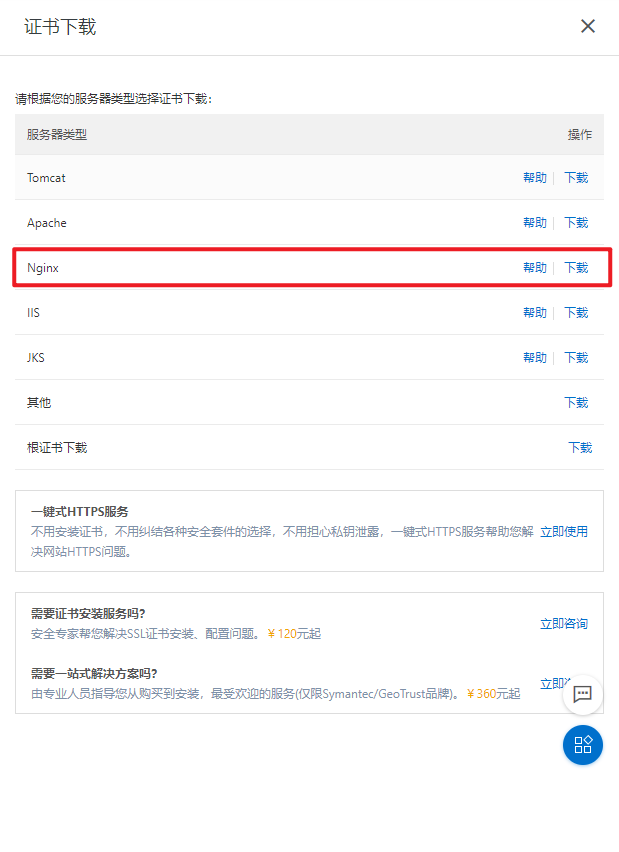Select the Nginx server type row
This screenshot has height=852, width=619.
[309, 267]
